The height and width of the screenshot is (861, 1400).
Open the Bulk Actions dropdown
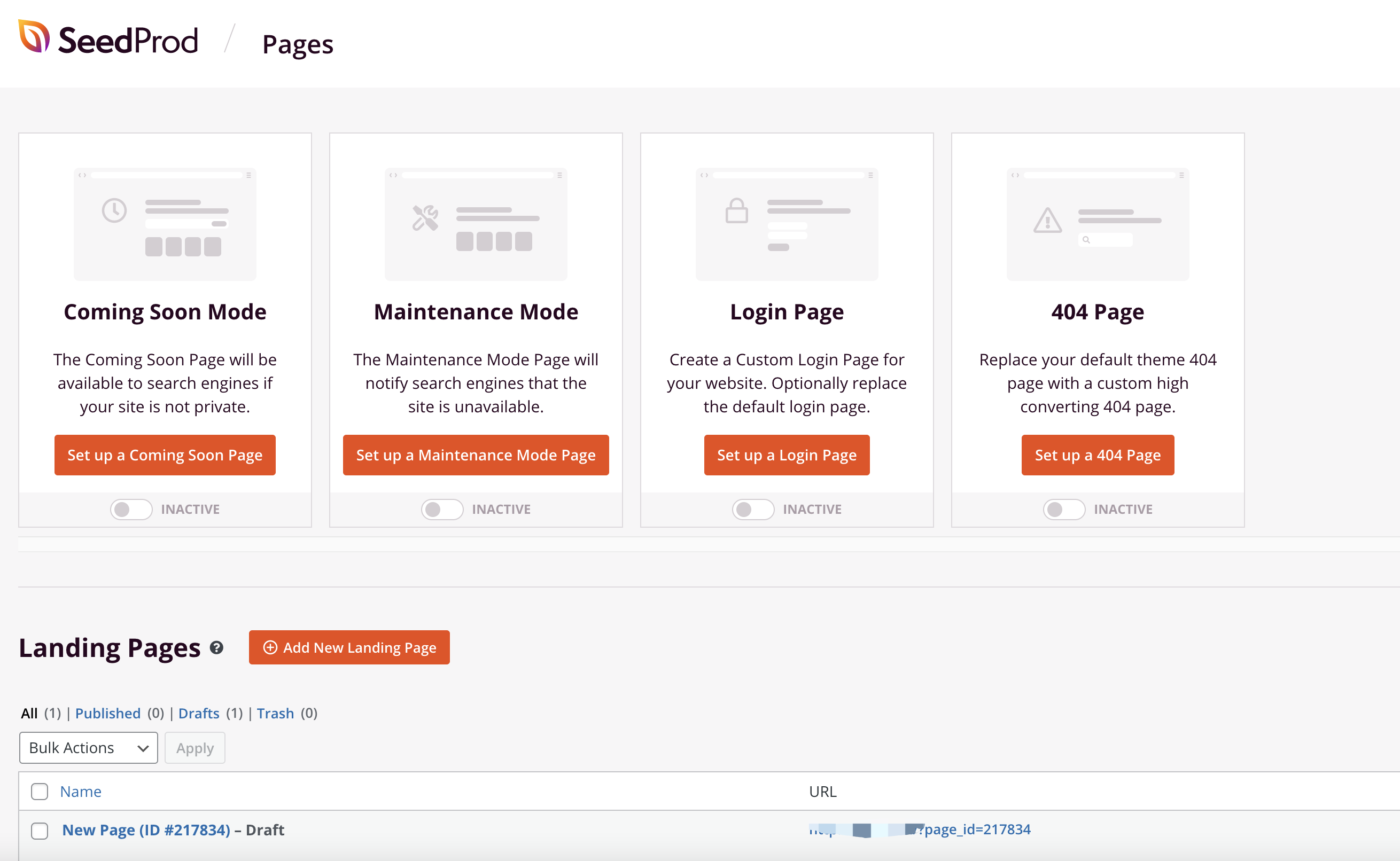pyautogui.click(x=88, y=748)
